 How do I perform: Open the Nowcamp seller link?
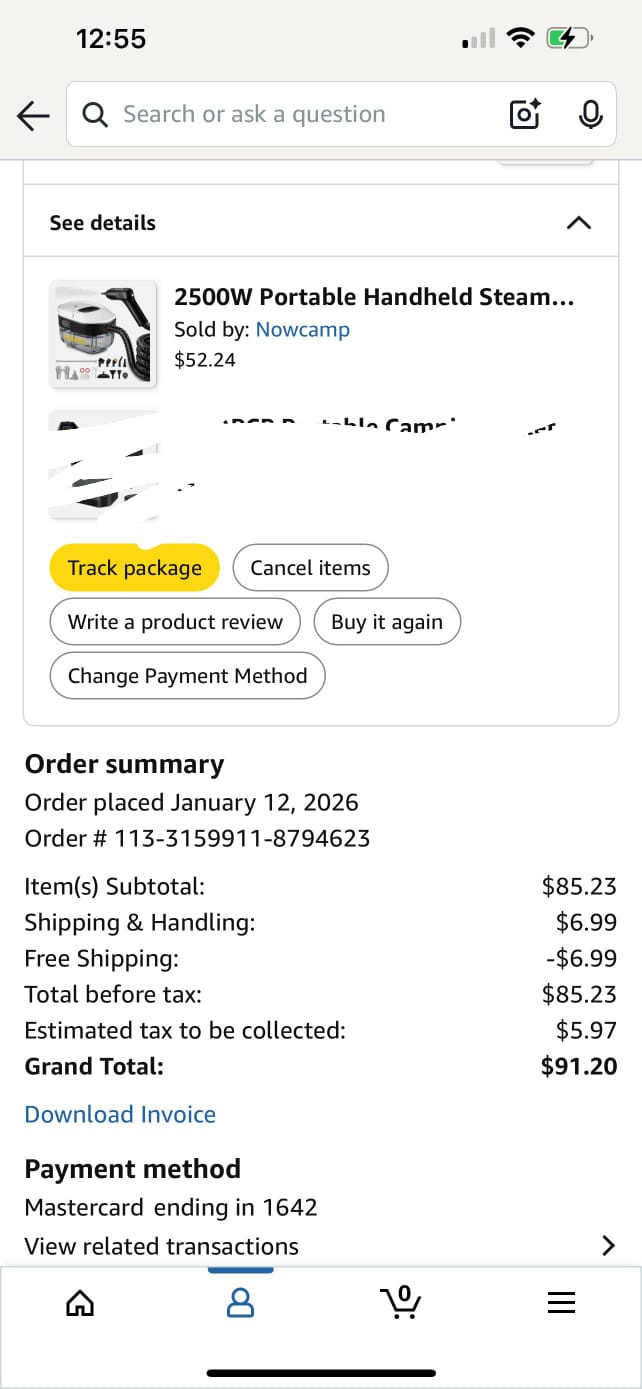(x=302, y=329)
